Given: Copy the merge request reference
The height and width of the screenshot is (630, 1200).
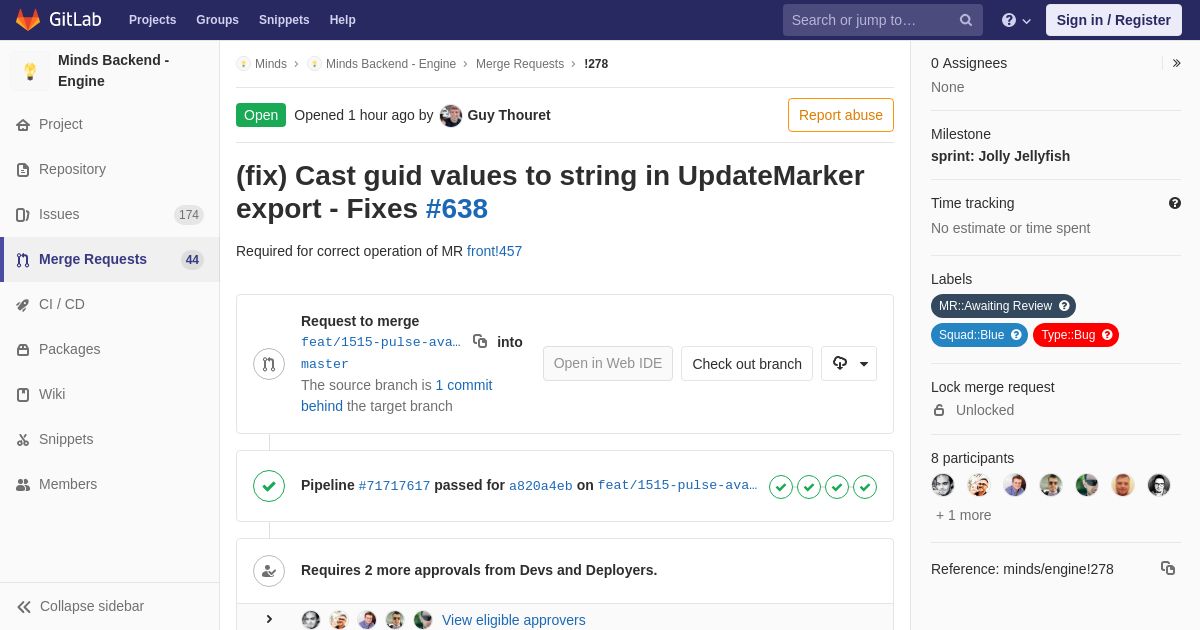Looking at the screenshot, I should click(1168, 568).
